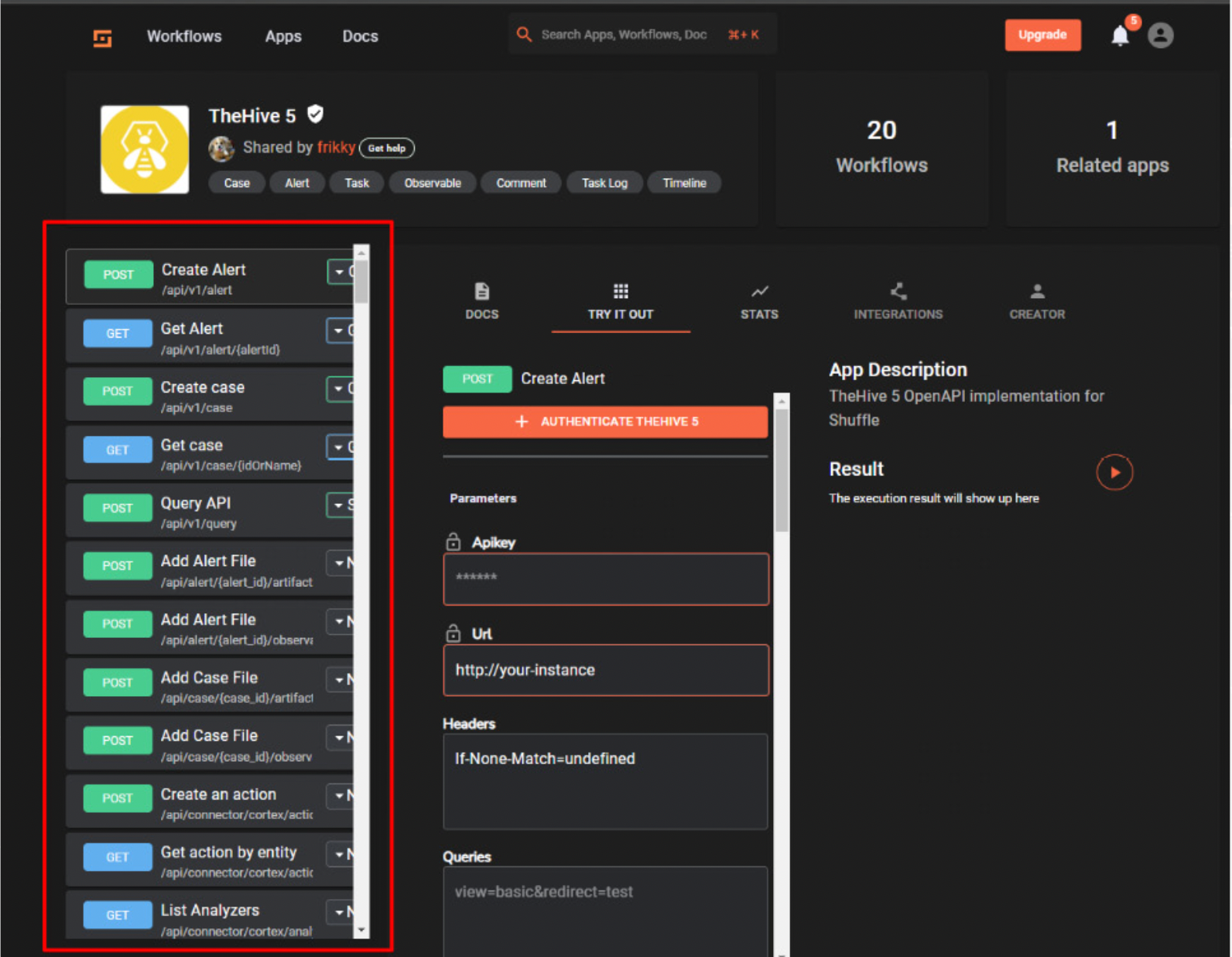The height and width of the screenshot is (957, 1232).
Task: Click Authenticate TheHive 5 button
Action: (x=605, y=422)
